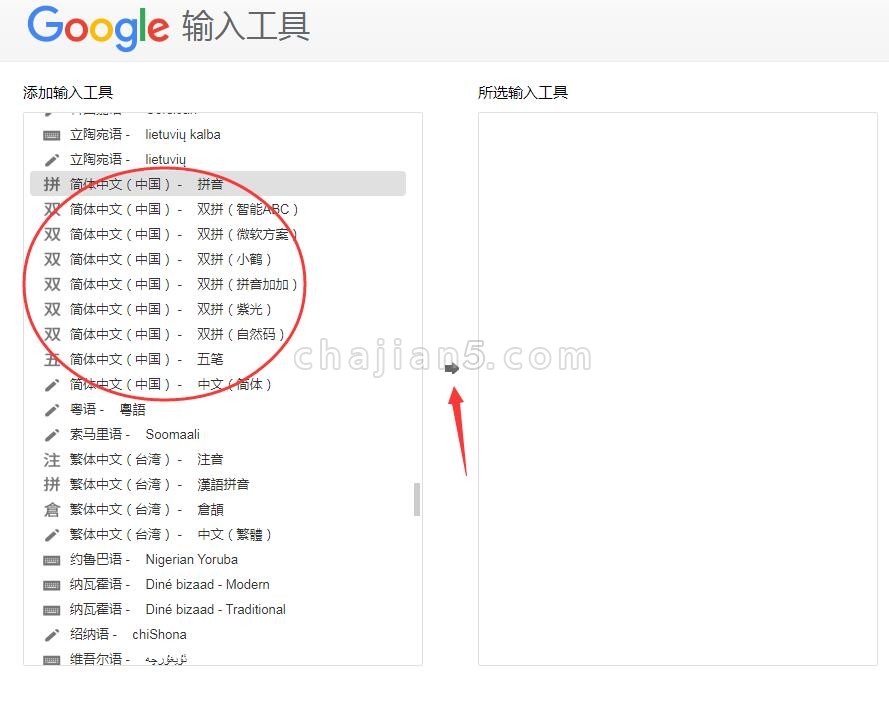
Task: Click 拼 icon of 简体中文 拼音 row
Action: pyautogui.click(x=52, y=184)
